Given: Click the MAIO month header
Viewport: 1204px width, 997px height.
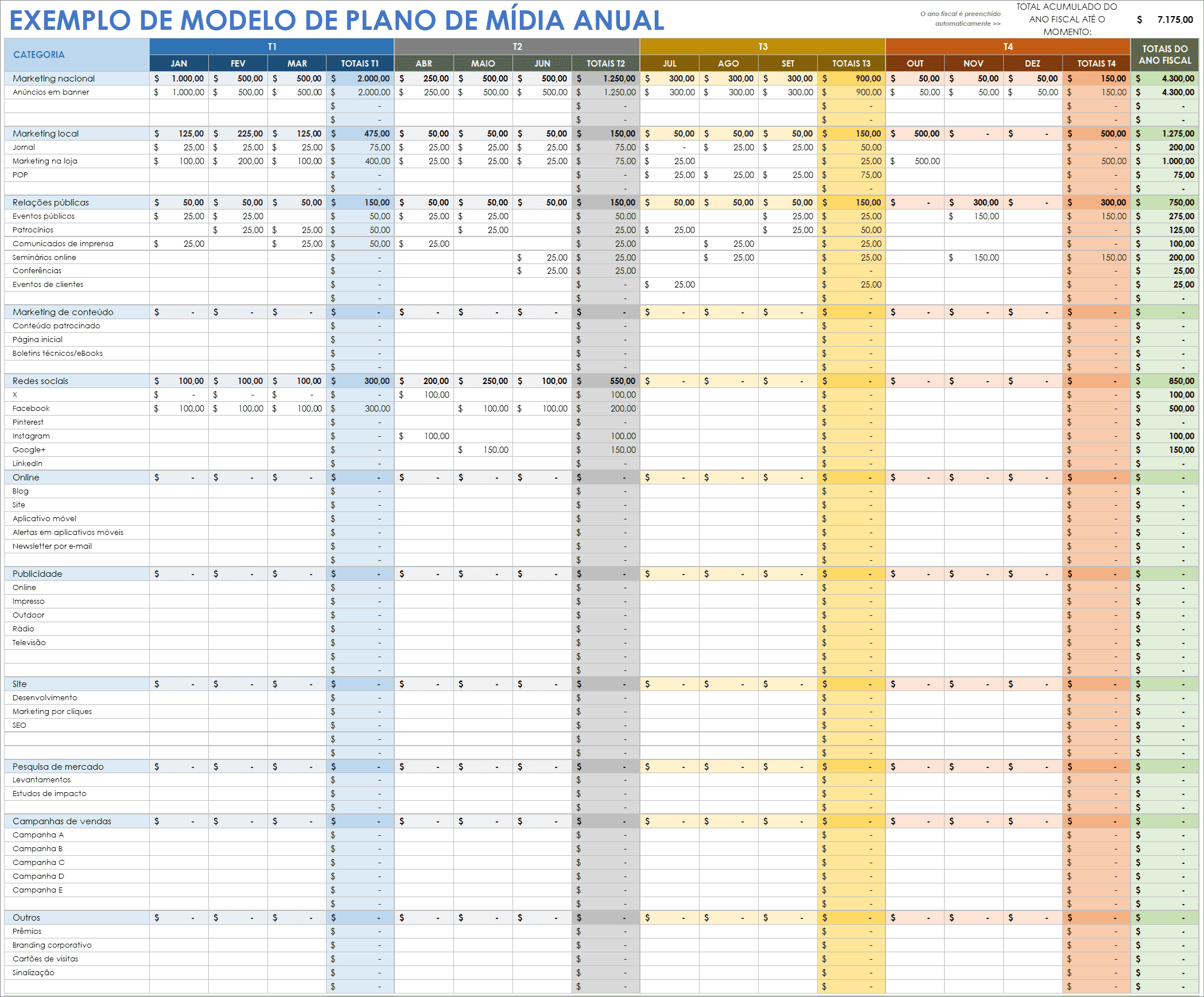Looking at the screenshot, I should 483,63.
